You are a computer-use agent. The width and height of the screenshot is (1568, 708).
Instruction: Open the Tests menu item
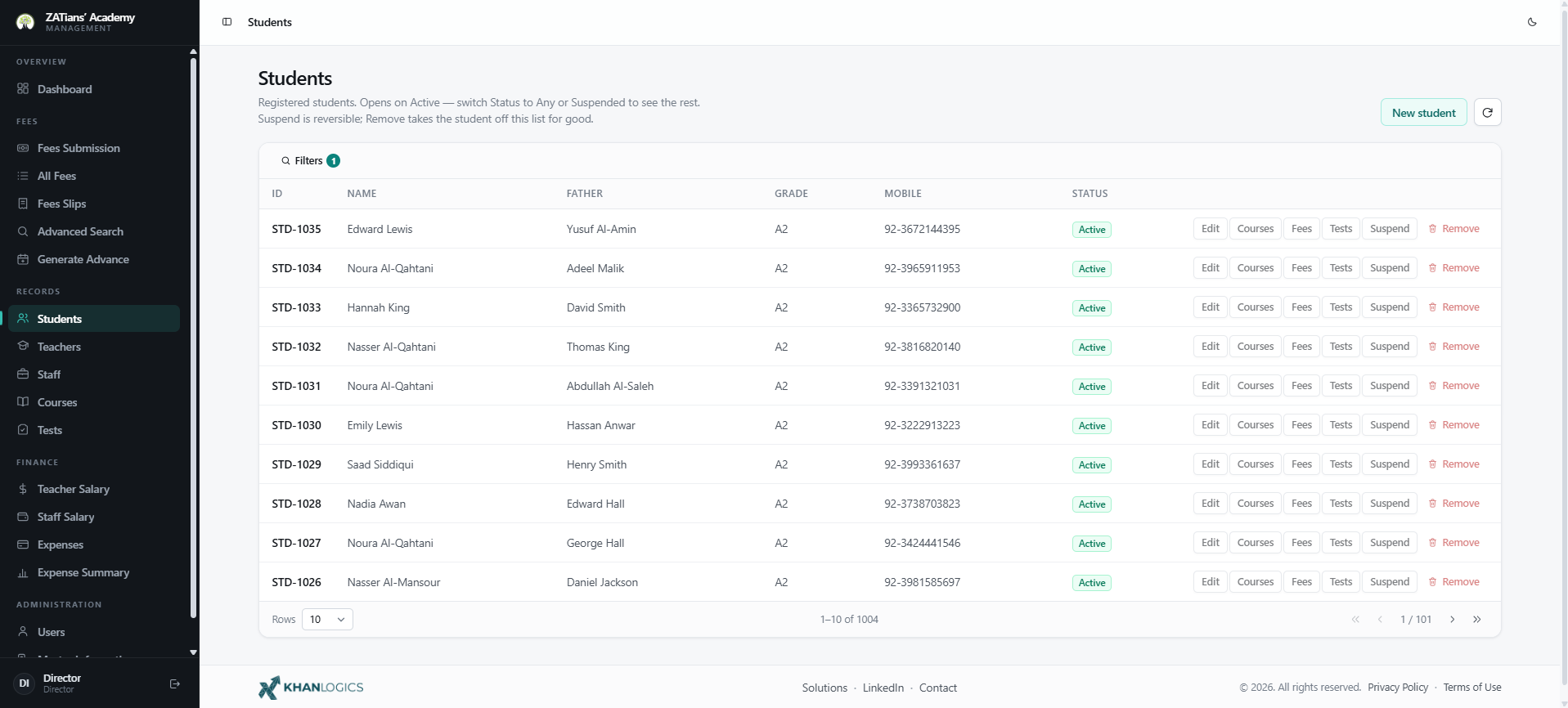tap(94, 430)
